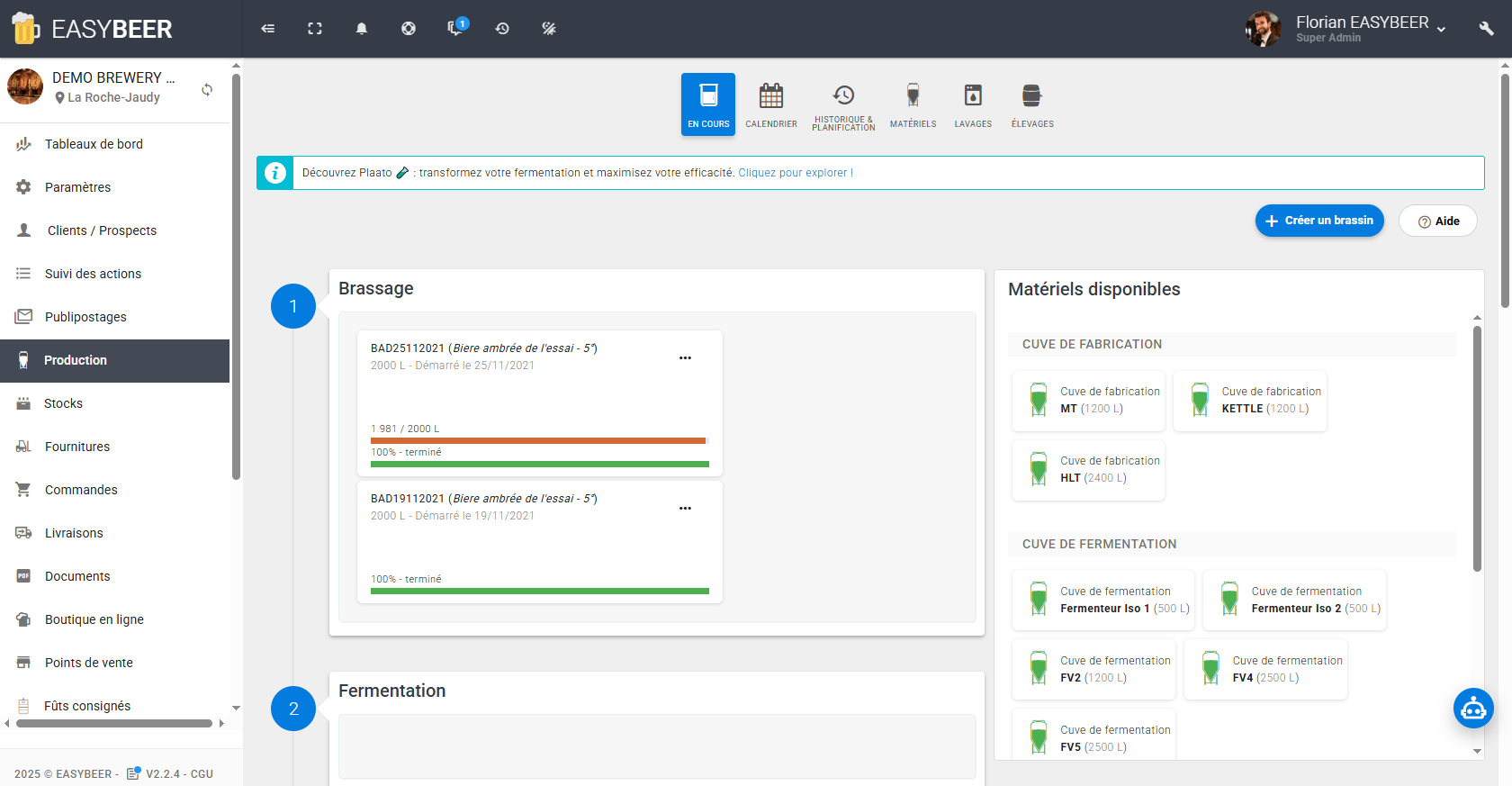Click the notification bell icon
Screen dimensions: 1512x786
coord(362,29)
